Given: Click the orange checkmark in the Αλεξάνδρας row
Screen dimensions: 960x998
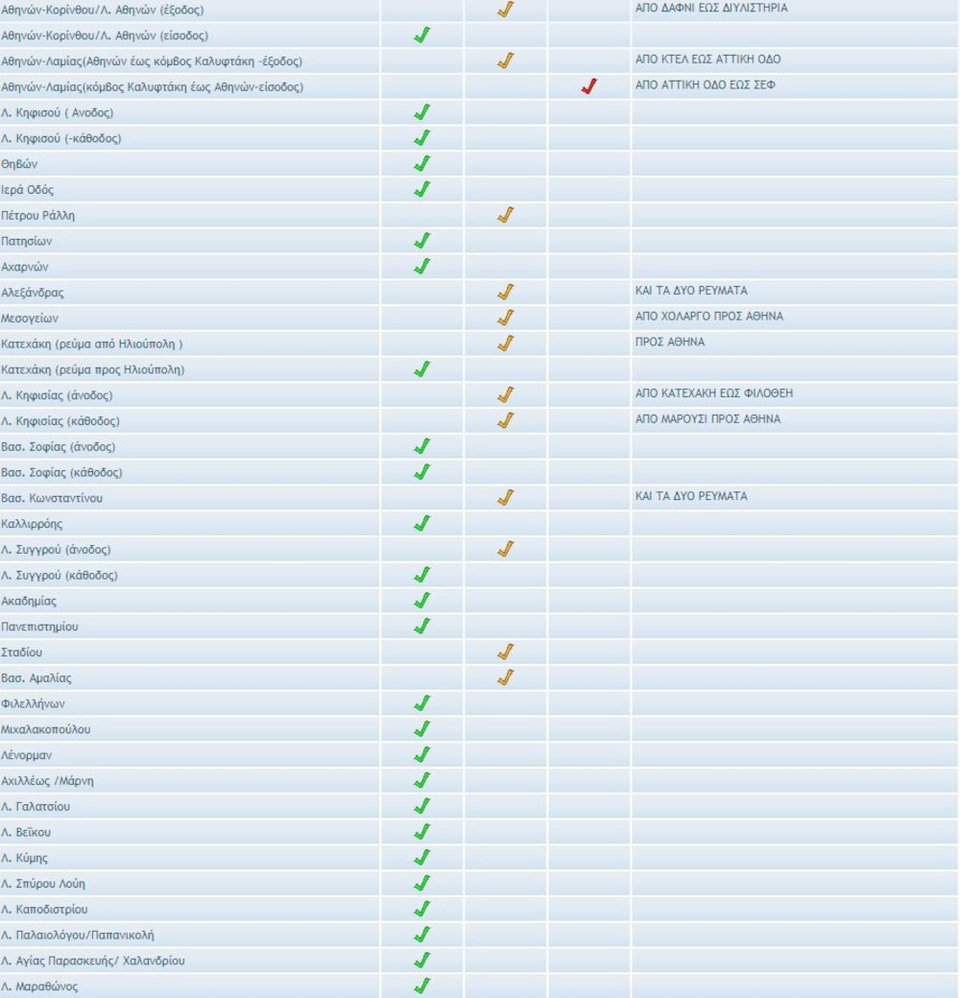Looking at the screenshot, I should point(505,292).
